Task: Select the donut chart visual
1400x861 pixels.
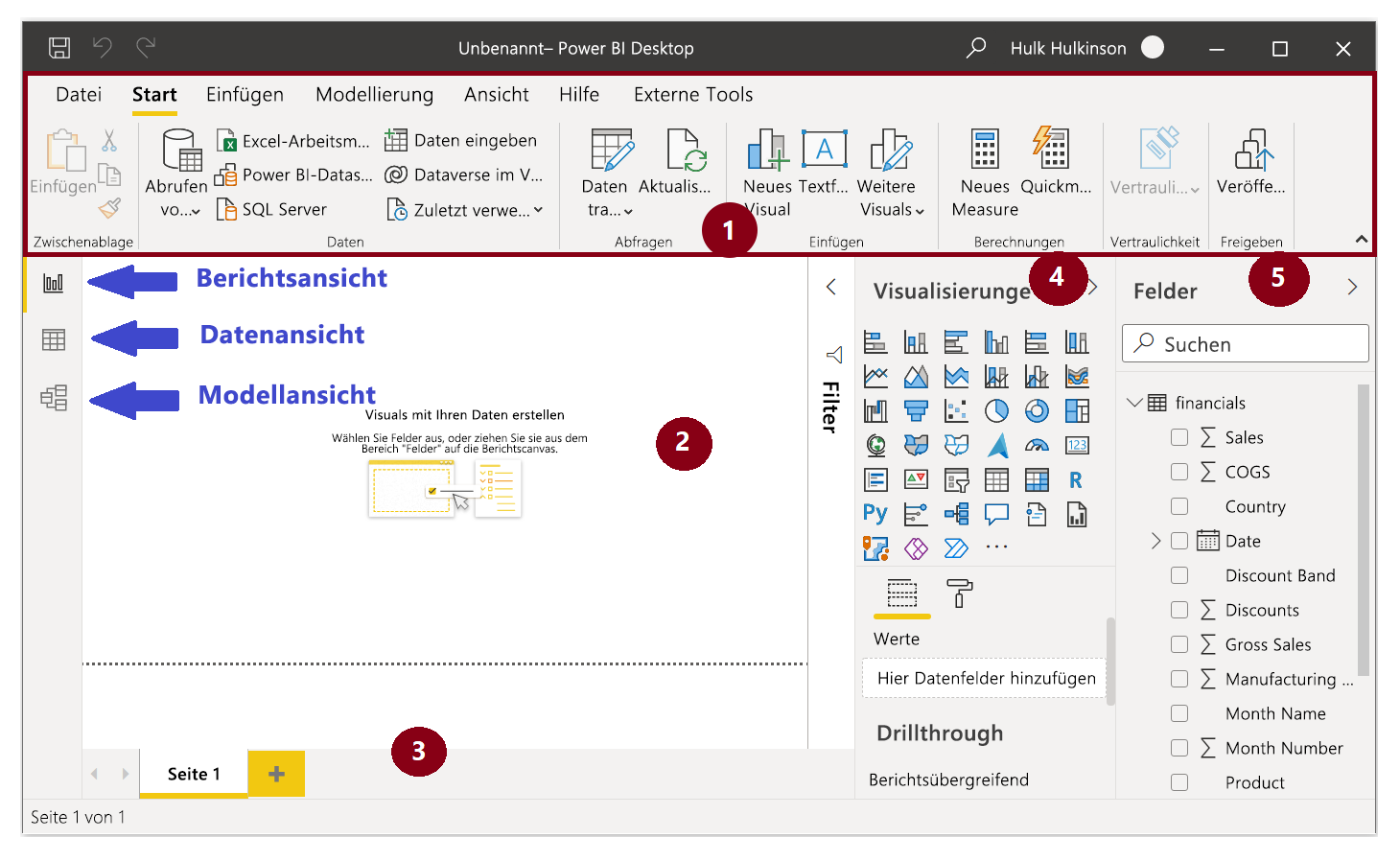Action: pyautogui.click(x=1037, y=410)
